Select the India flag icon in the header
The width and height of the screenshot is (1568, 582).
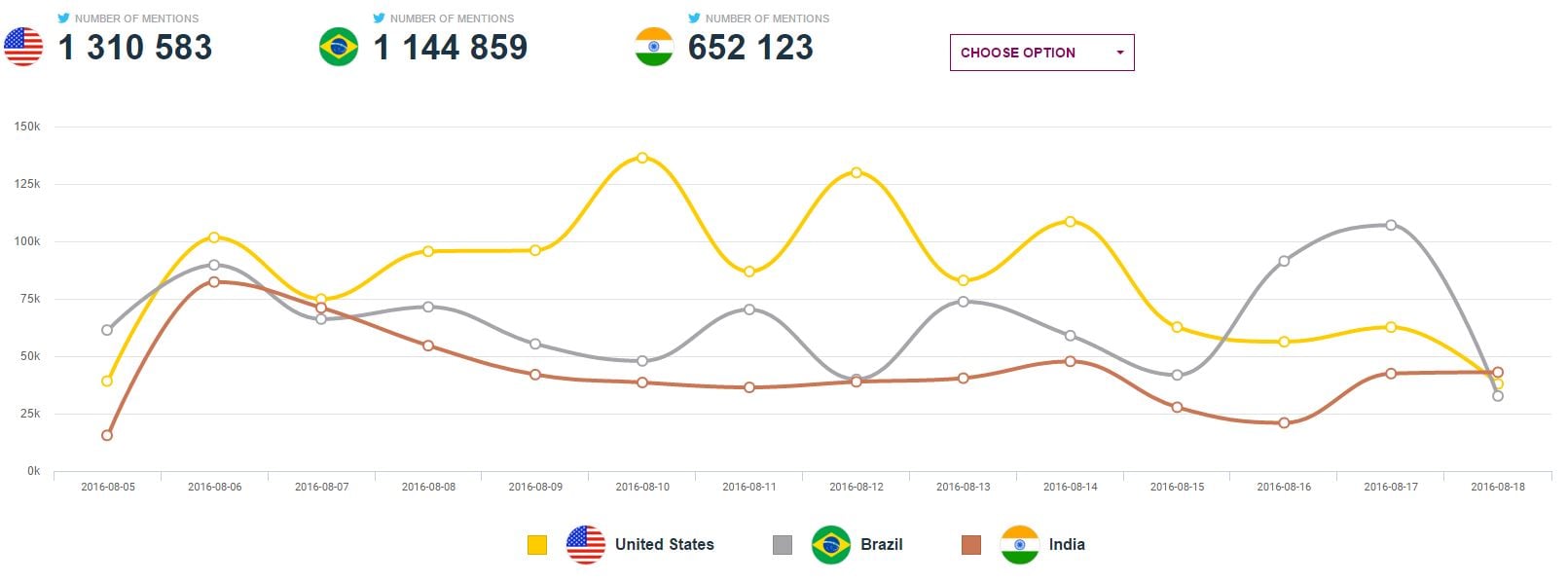tap(654, 47)
